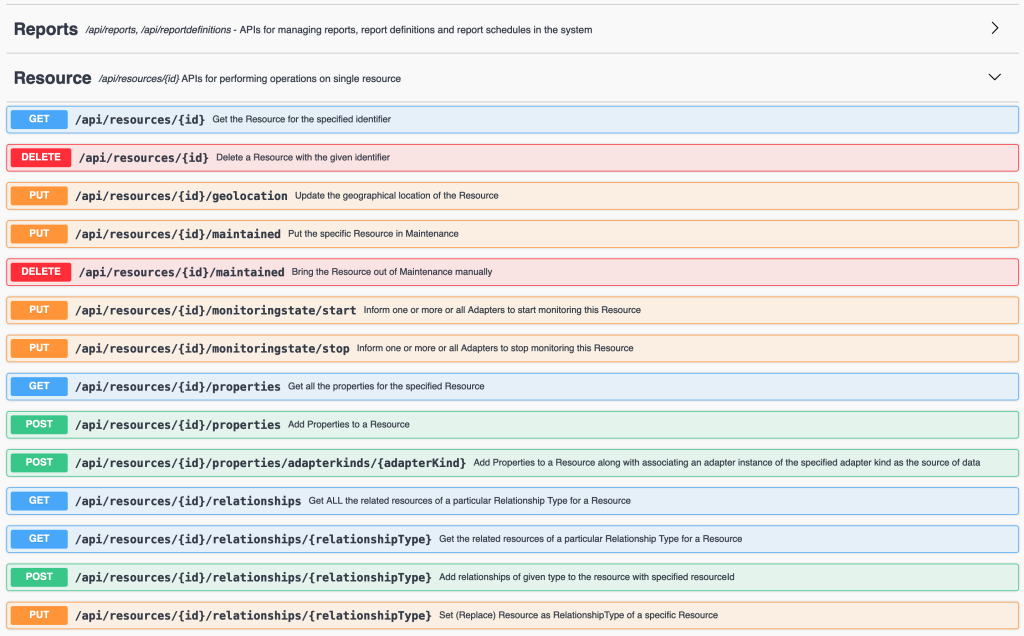Expand the Reports section chevron
The image size is (1024, 636).
(995, 28)
